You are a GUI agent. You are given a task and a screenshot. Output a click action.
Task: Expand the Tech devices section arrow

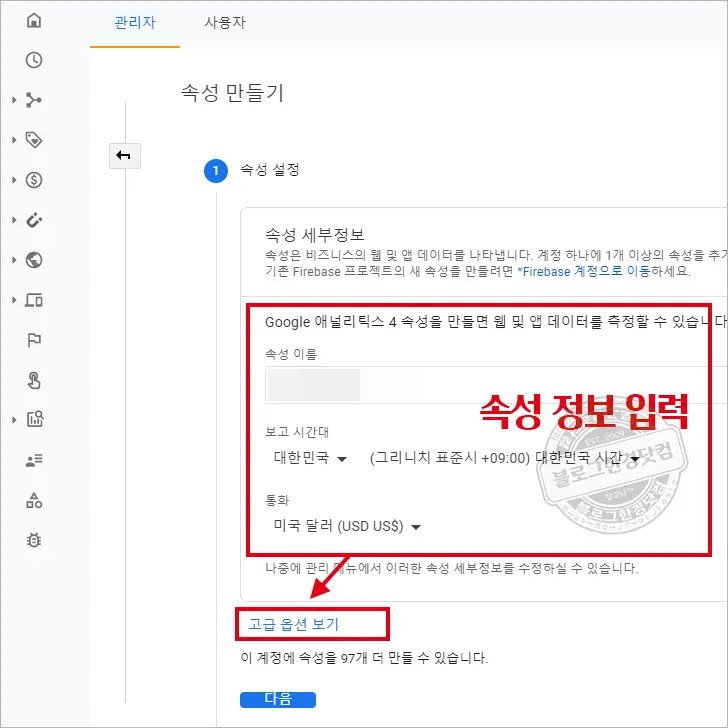tap(14, 300)
